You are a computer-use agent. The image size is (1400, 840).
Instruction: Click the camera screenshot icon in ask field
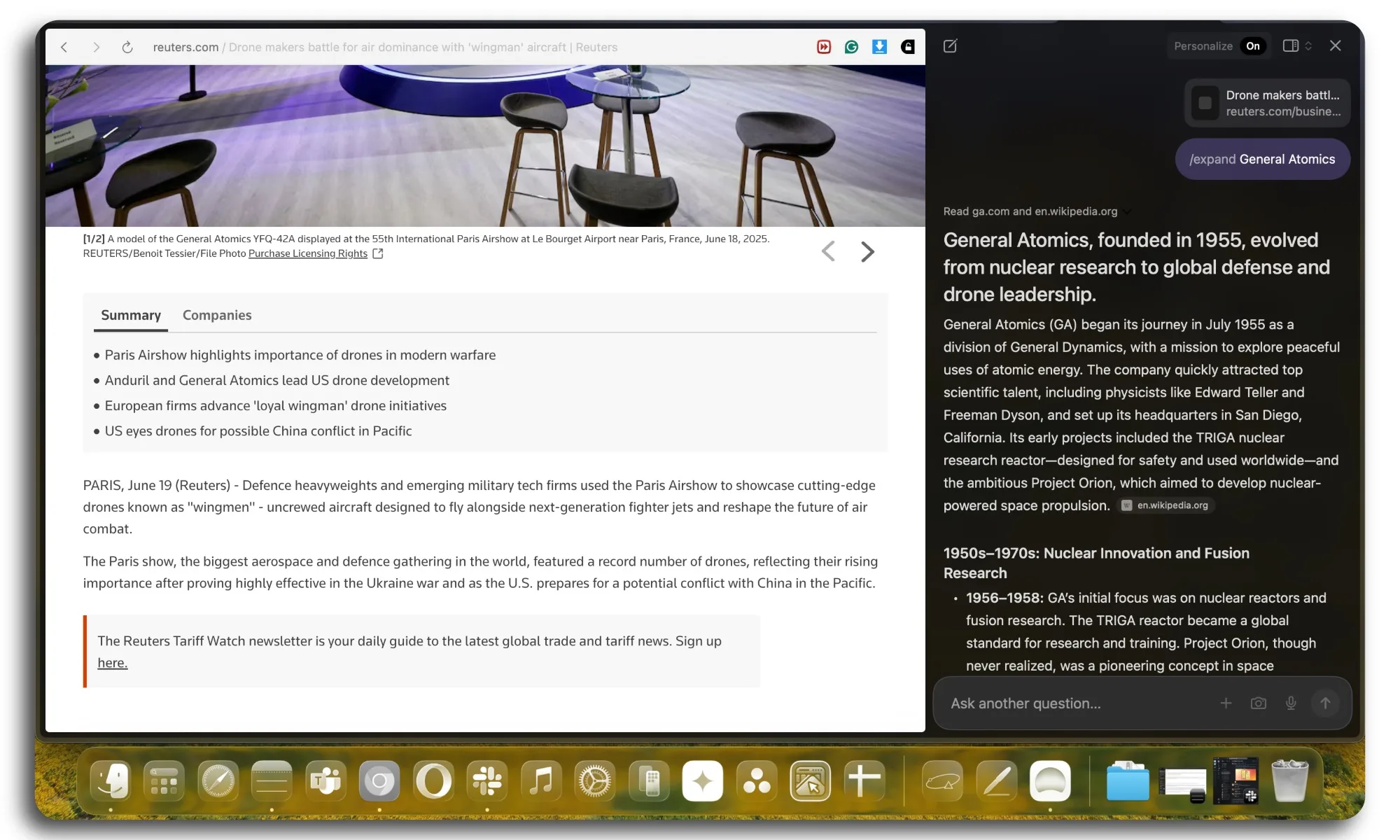1258,703
